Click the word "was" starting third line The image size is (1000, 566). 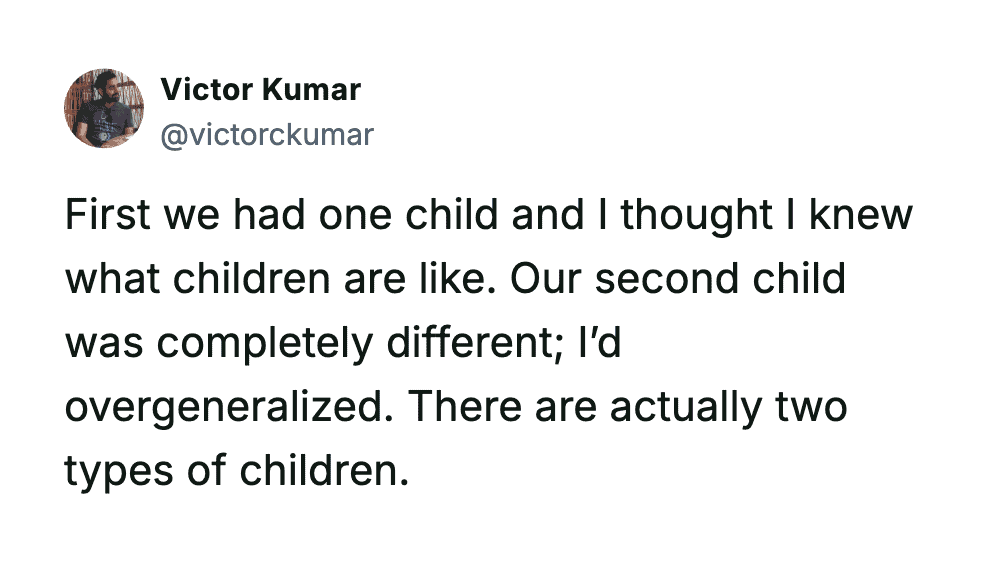coord(105,344)
